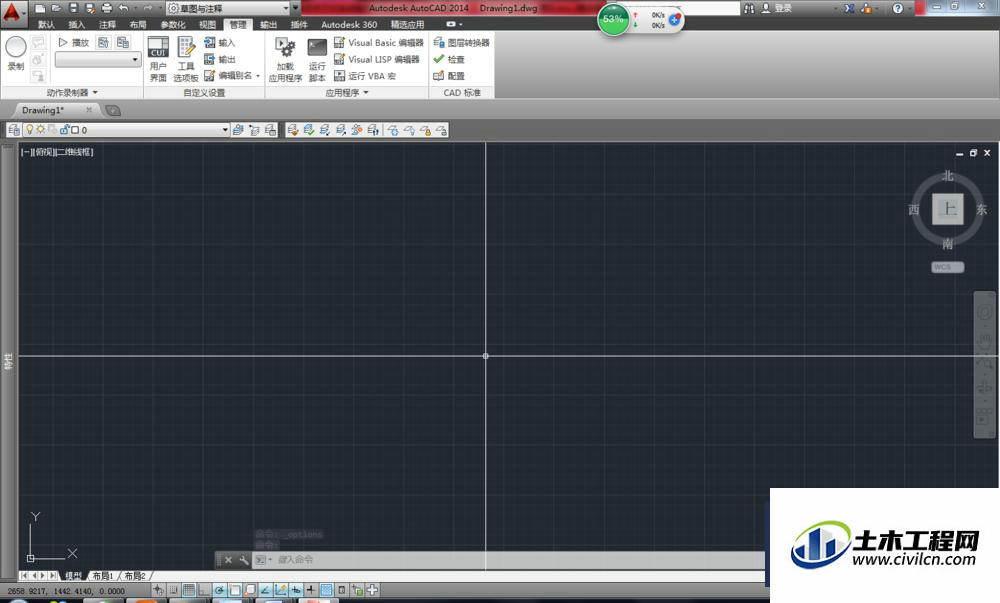Click the 检查 standards check button
The width and height of the screenshot is (1000, 603).
tap(449, 59)
